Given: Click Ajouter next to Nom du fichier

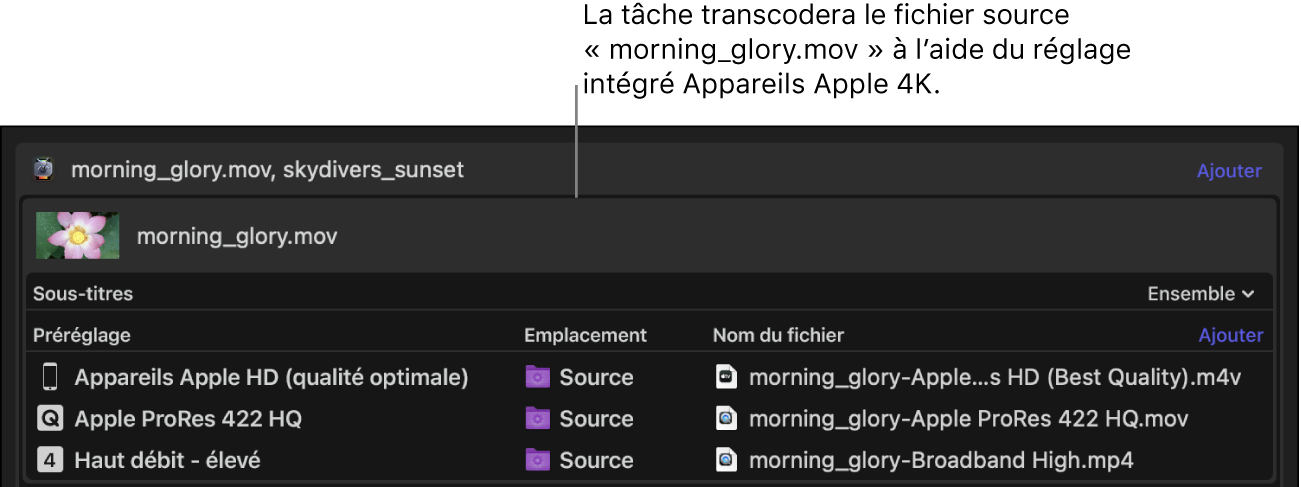Looking at the screenshot, I should pos(1230,336).
